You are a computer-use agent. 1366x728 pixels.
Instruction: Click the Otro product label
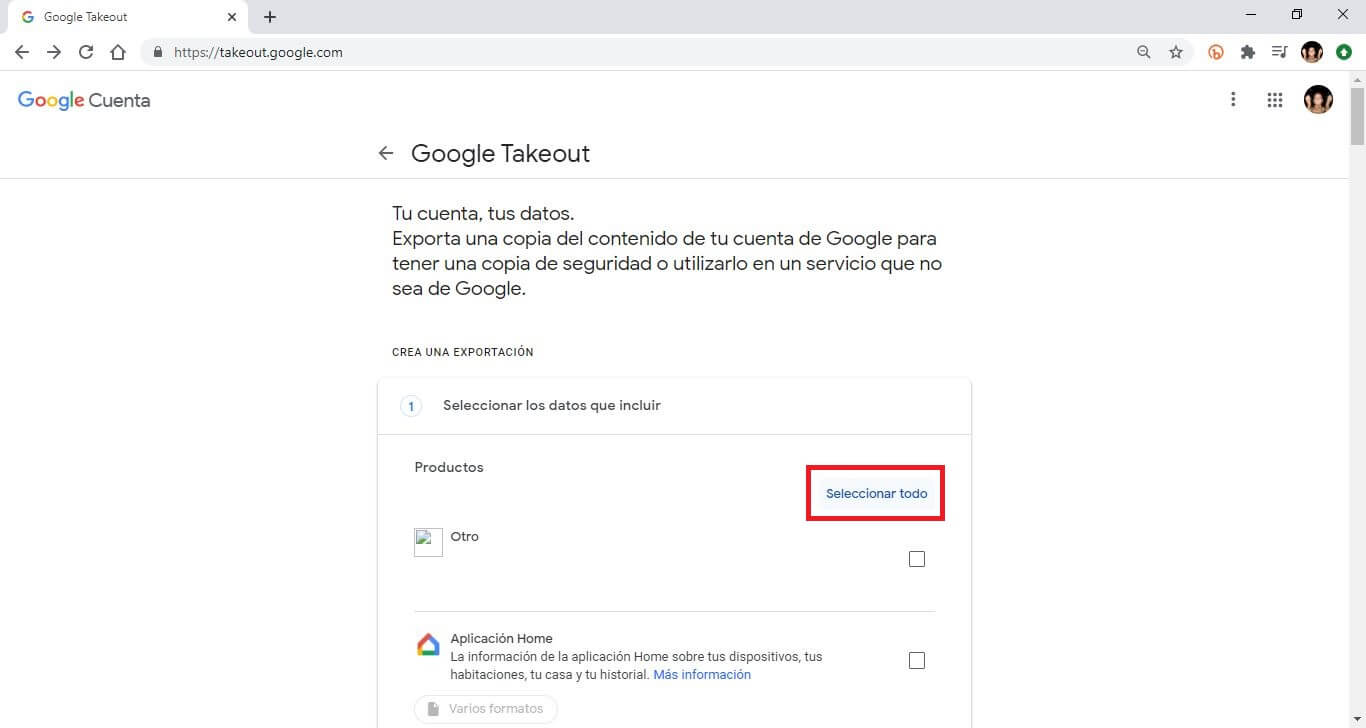(x=465, y=536)
